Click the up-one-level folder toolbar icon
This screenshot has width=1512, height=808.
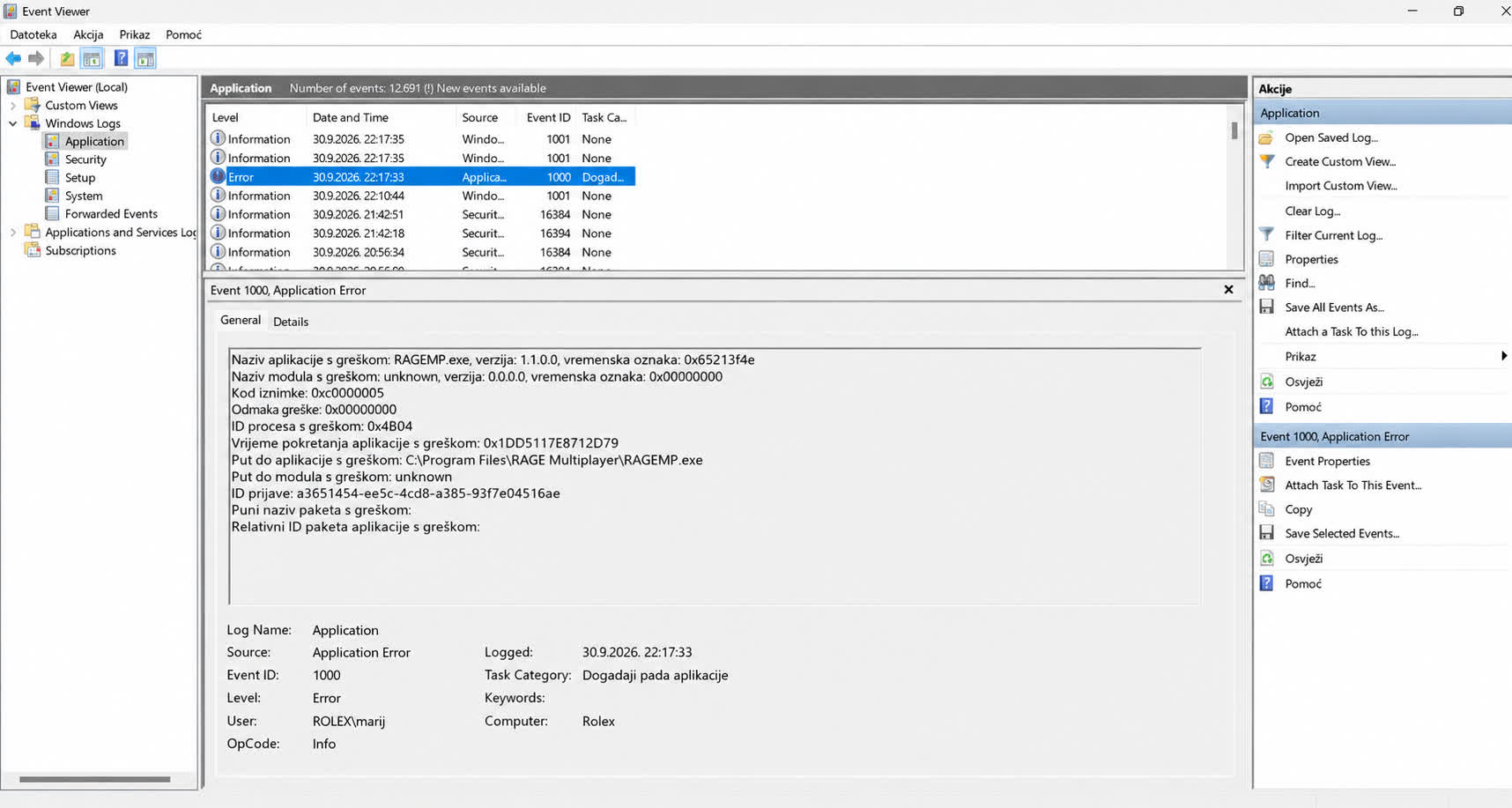click(67, 59)
